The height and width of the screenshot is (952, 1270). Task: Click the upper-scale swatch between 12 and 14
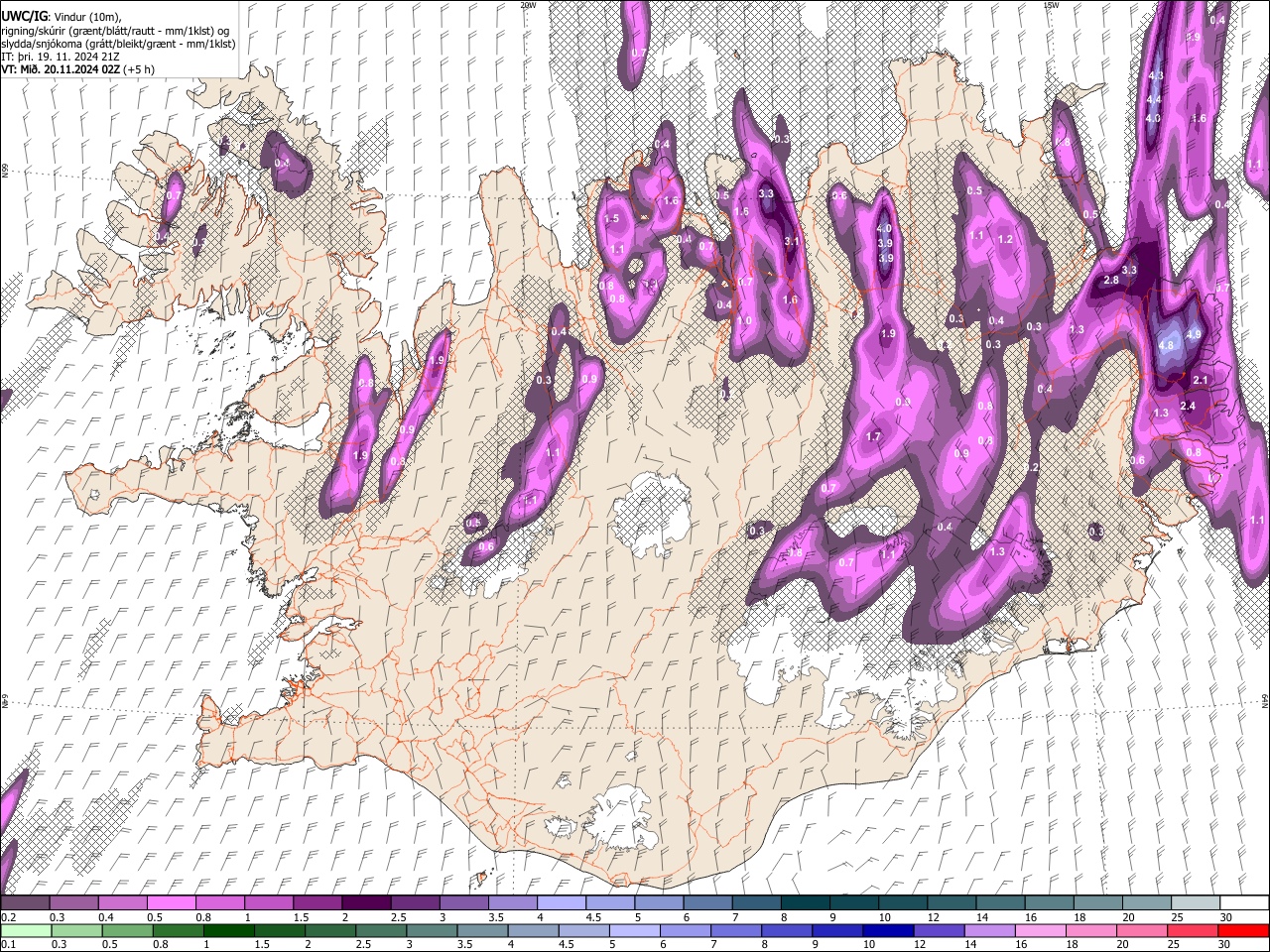pyautogui.click(x=952, y=903)
